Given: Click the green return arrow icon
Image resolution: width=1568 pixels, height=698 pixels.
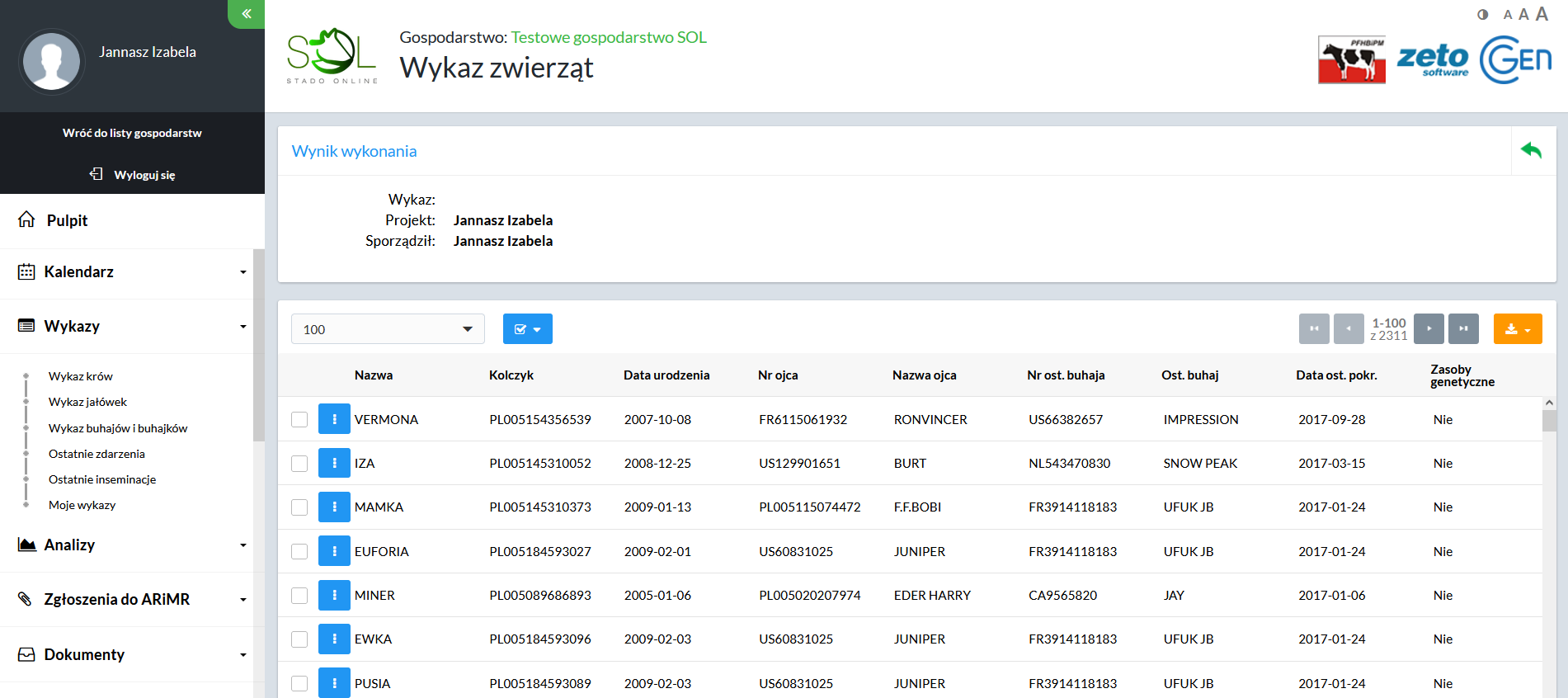Looking at the screenshot, I should tap(1532, 150).
